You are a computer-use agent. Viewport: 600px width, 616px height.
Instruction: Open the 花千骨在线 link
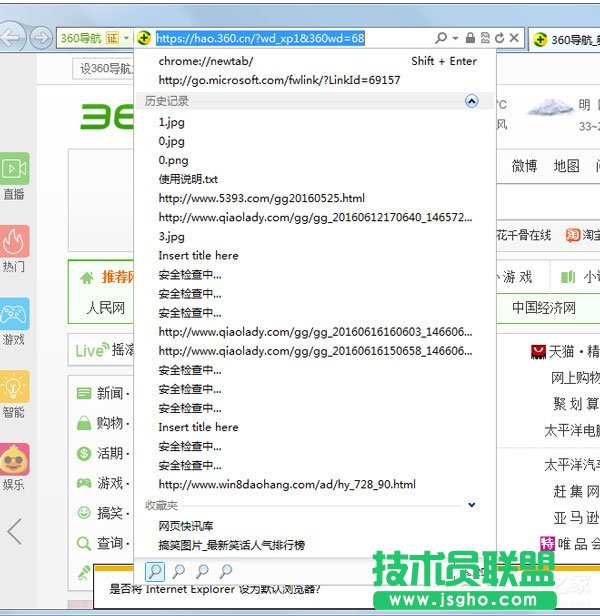pos(523,235)
